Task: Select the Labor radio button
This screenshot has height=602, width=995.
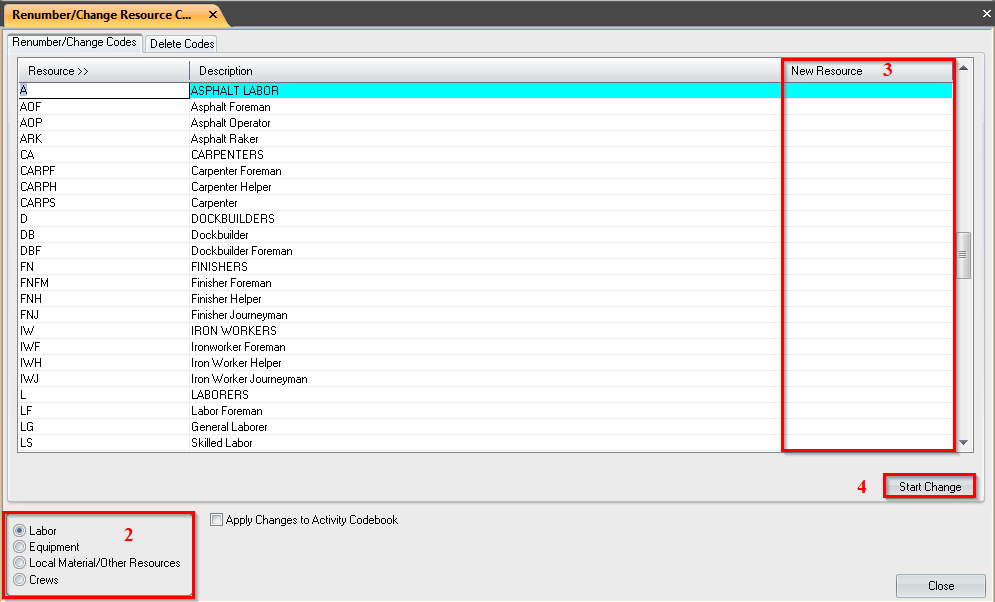Action: pyautogui.click(x=20, y=530)
